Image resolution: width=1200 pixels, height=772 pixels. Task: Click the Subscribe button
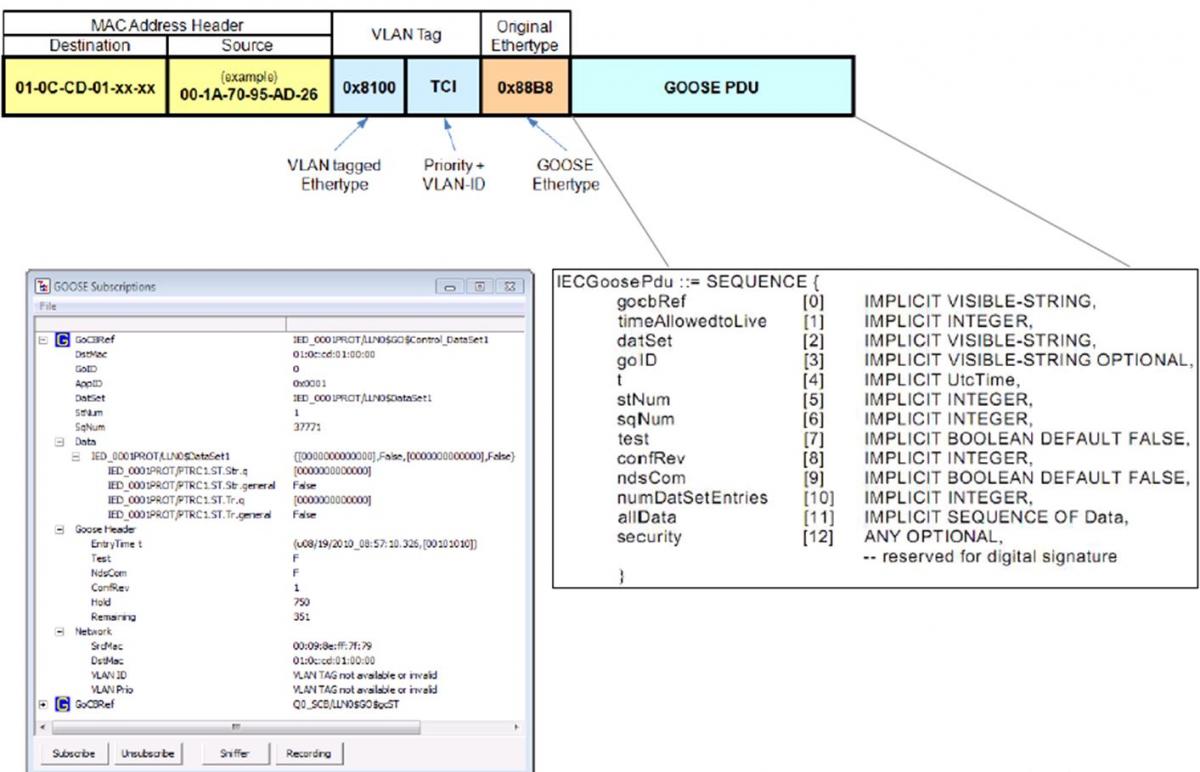[x=75, y=752]
